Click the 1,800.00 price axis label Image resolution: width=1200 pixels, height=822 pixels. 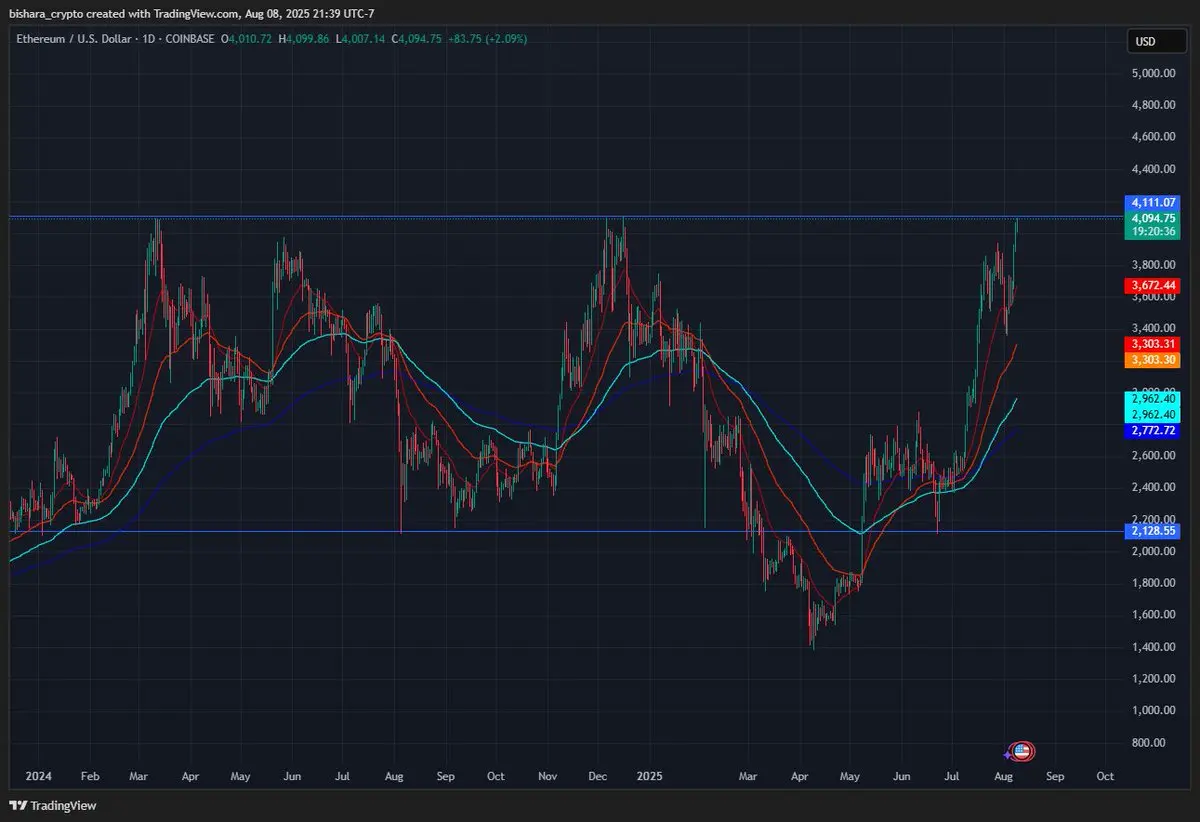click(1153, 583)
